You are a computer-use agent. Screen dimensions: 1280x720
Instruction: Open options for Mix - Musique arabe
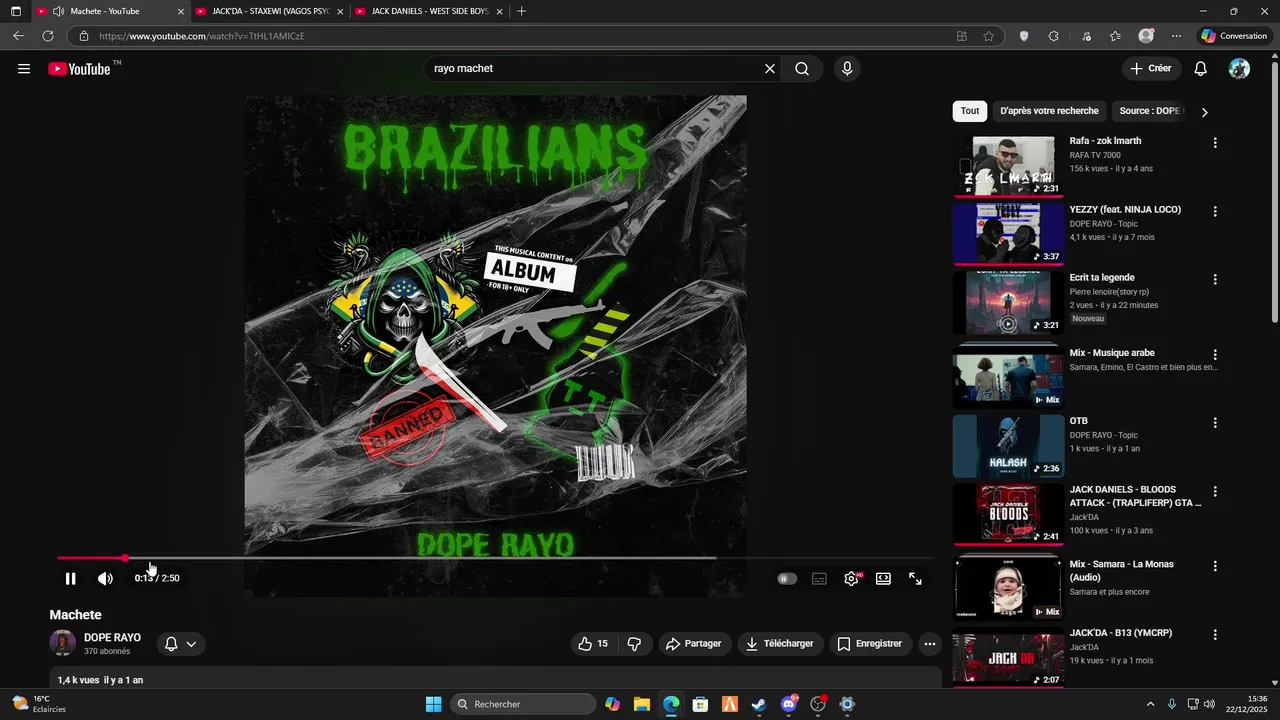pos(1215,355)
